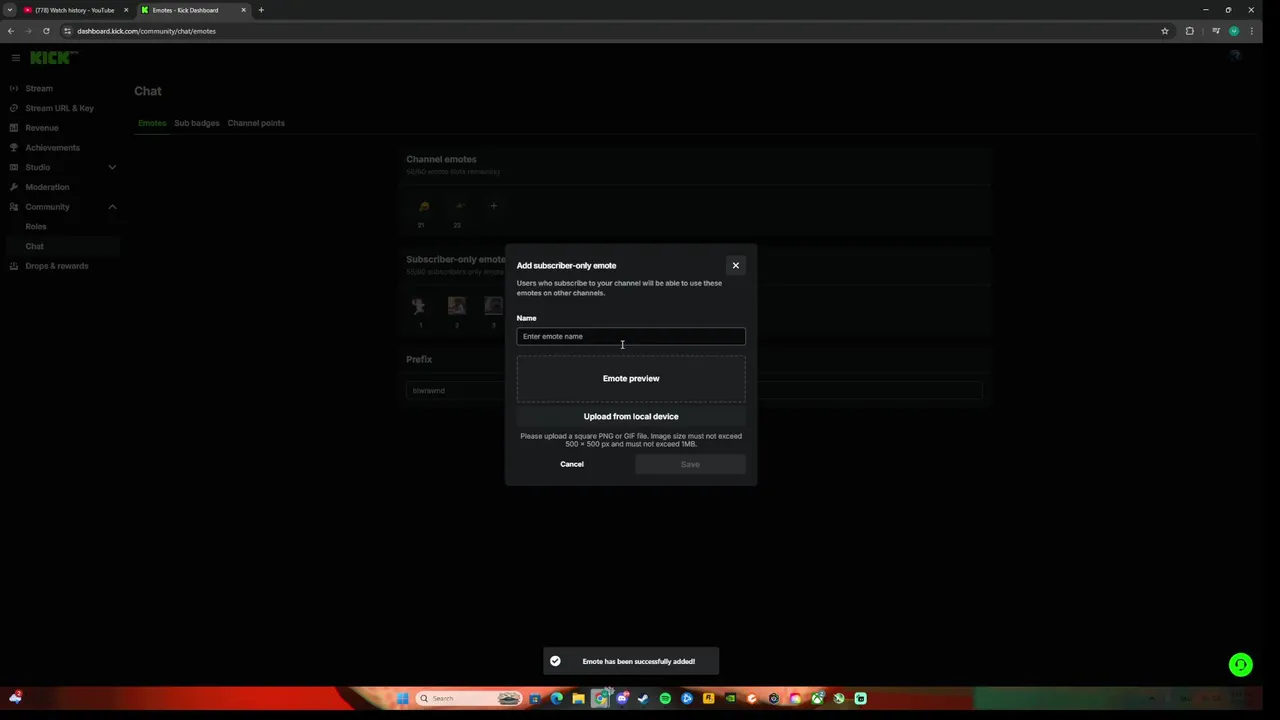
Task: Open the Chrome profile avatar
Action: [x=1234, y=31]
